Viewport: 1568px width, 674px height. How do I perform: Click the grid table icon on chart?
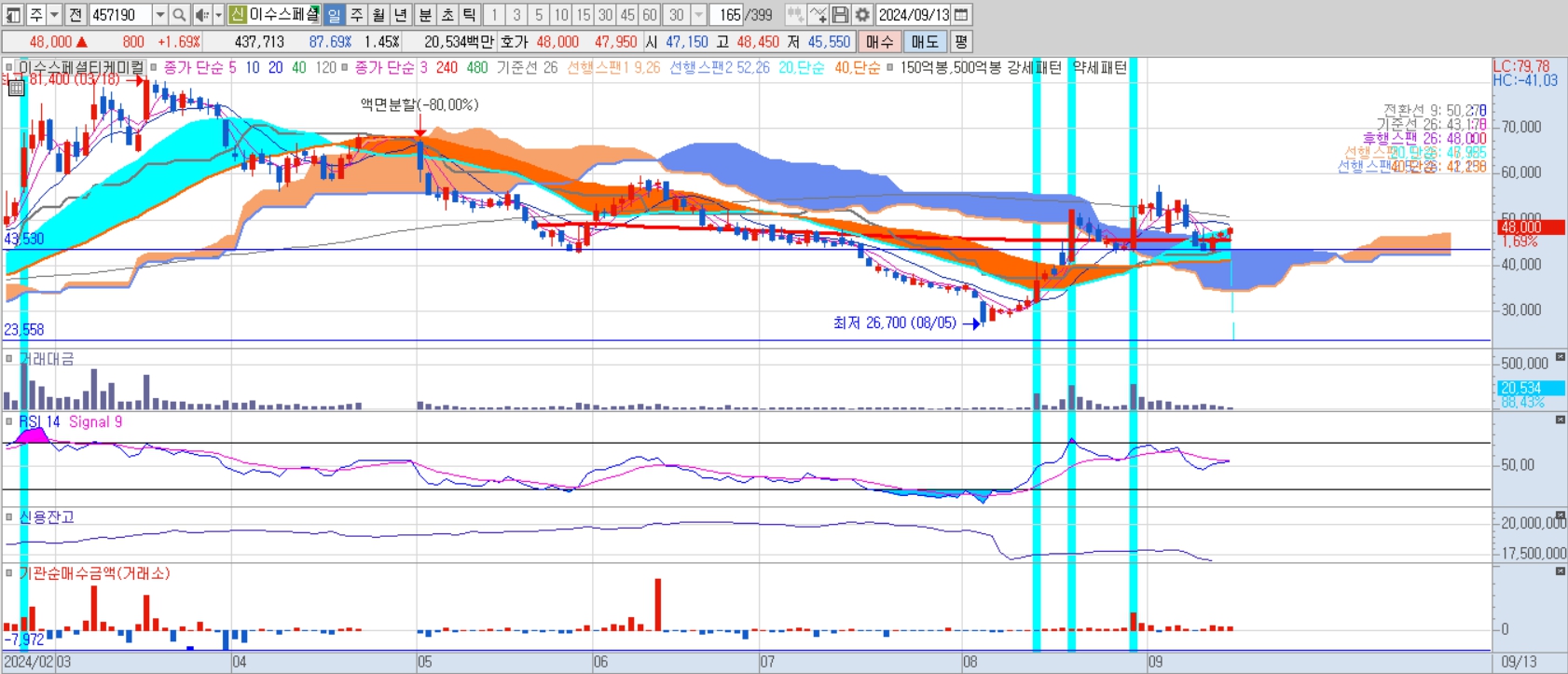point(16,88)
